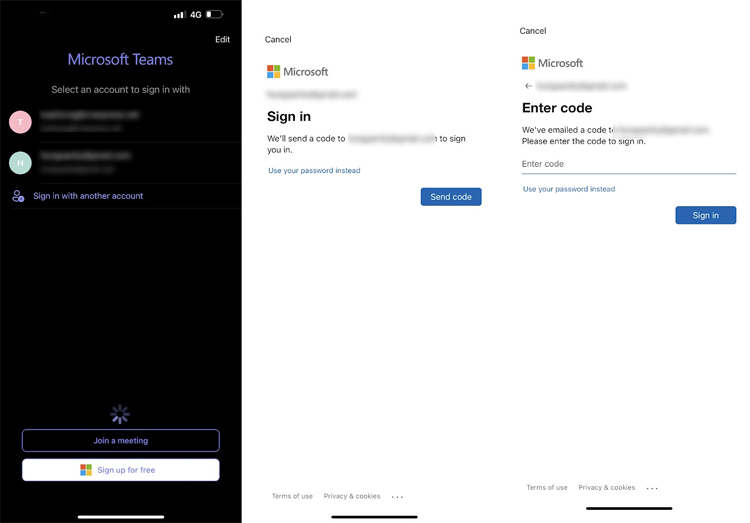Focus the Enter code input field

click(x=628, y=164)
